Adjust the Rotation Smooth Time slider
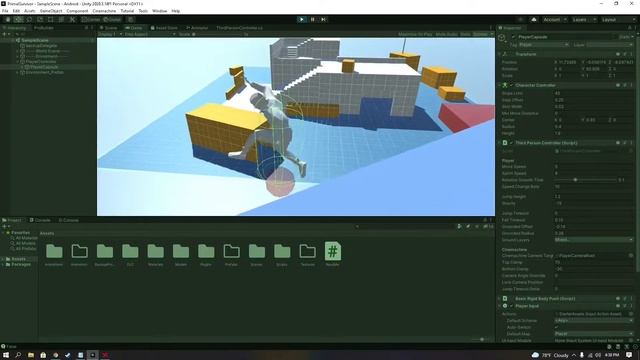The image size is (640, 360). (585, 180)
